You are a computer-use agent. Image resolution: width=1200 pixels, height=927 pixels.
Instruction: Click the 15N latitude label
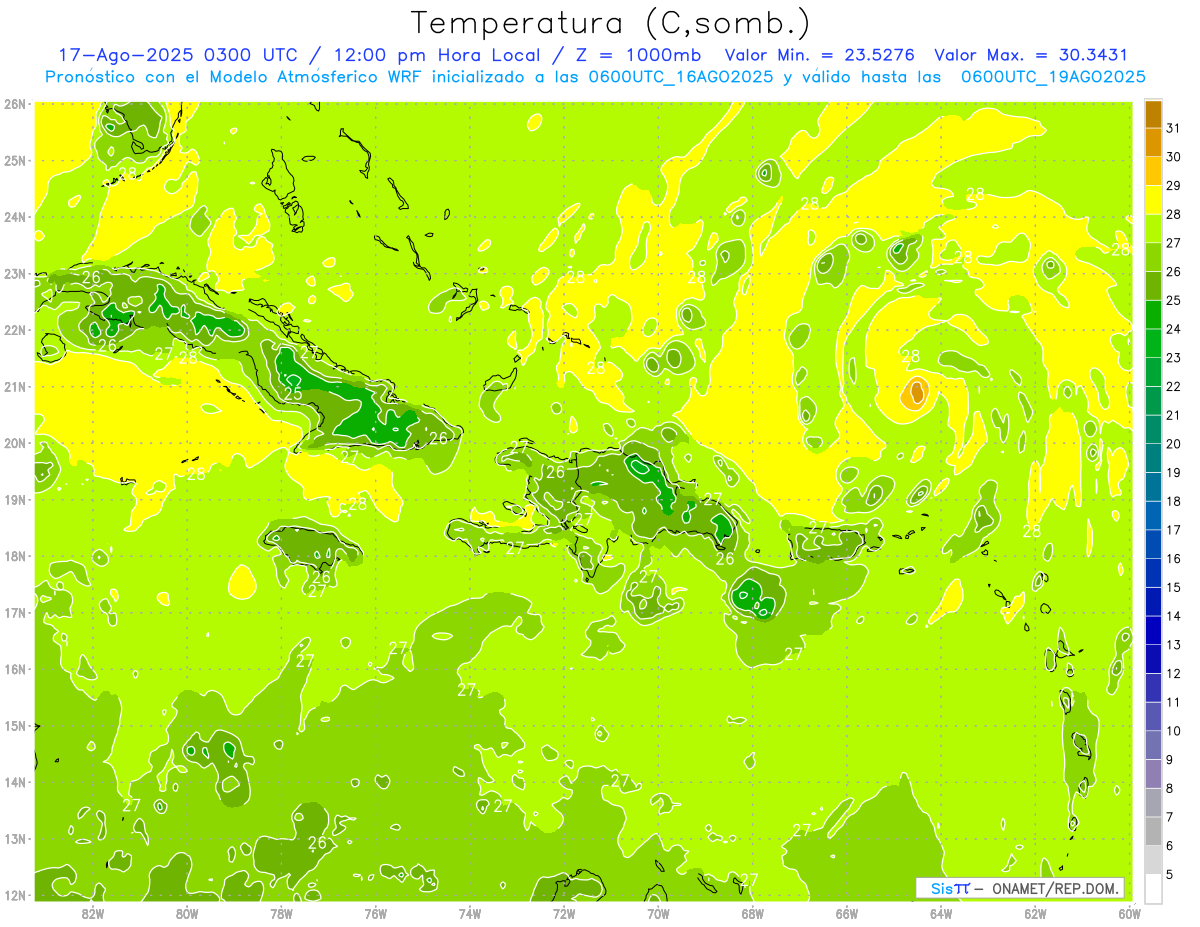(16, 725)
